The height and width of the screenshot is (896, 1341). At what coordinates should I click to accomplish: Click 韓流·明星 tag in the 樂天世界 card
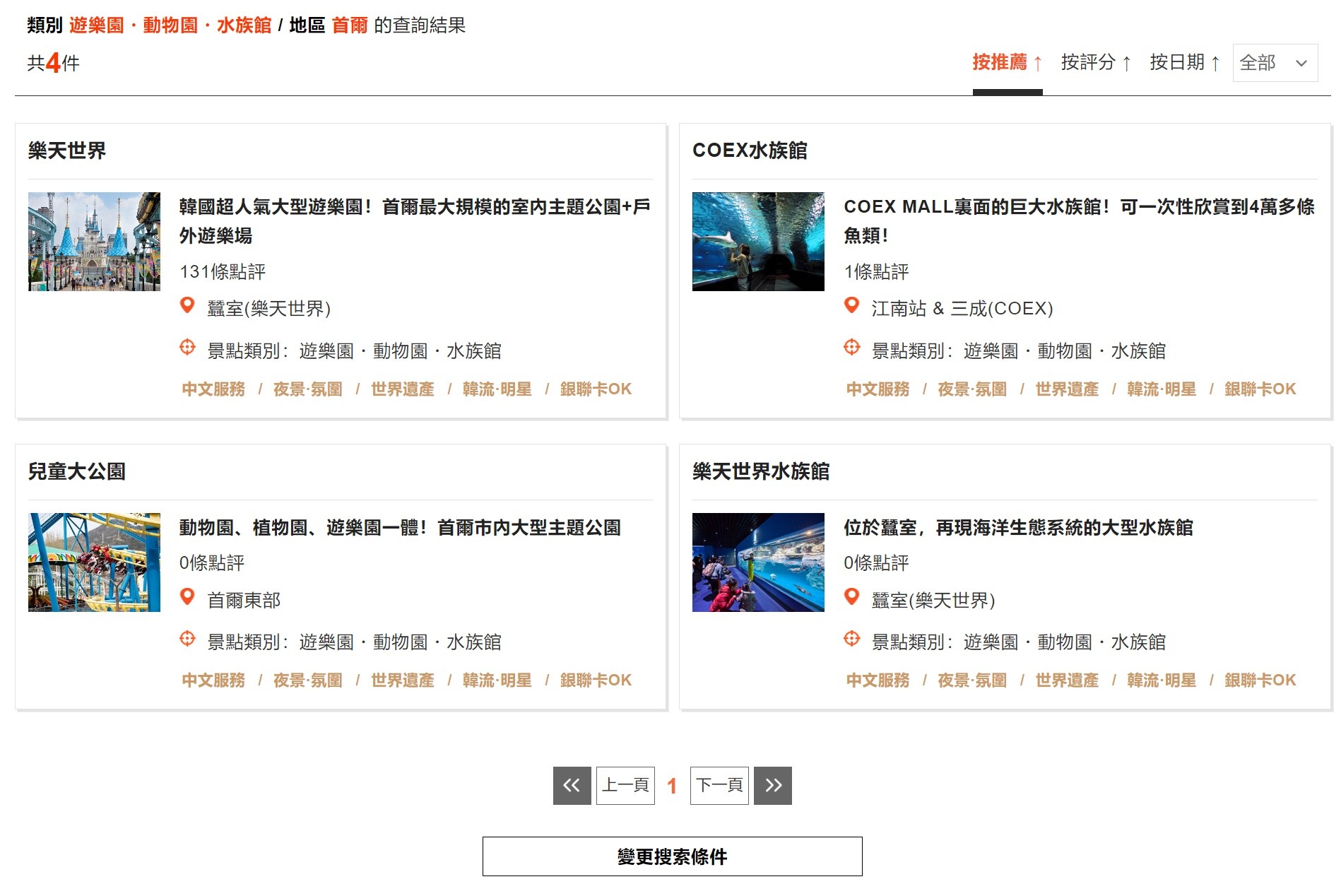point(497,389)
